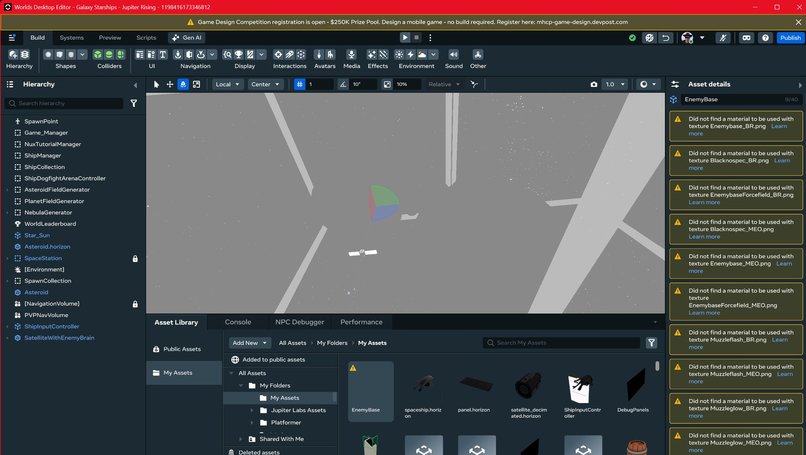Open the NPC Debugger tab
The width and height of the screenshot is (806, 455).
(x=300, y=322)
